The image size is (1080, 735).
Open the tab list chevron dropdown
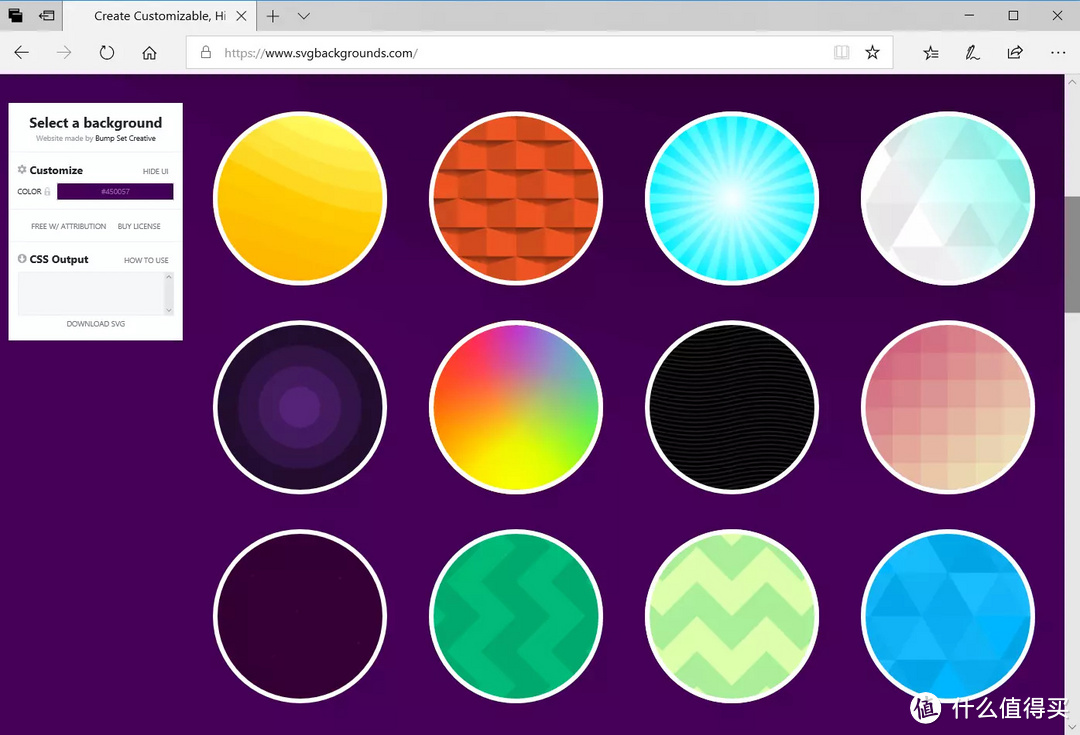[x=304, y=16]
